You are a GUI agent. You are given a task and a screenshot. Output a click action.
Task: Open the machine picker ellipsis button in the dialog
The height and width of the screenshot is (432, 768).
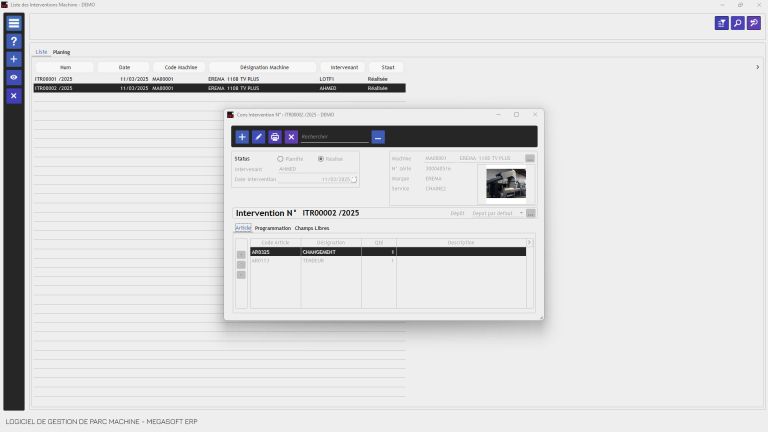(x=530, y=158)
